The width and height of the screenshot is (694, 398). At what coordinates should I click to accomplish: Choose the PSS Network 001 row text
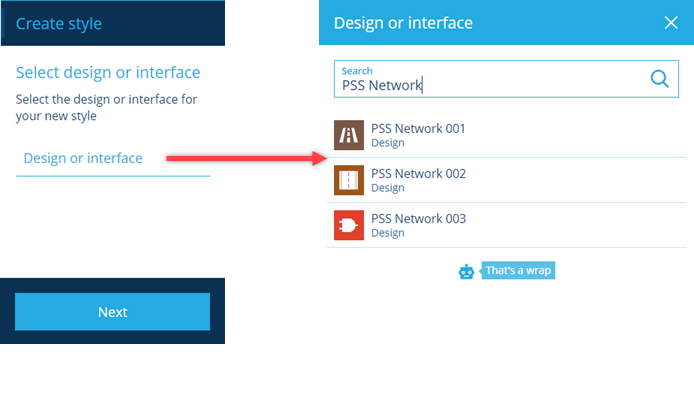click(418, 128)
